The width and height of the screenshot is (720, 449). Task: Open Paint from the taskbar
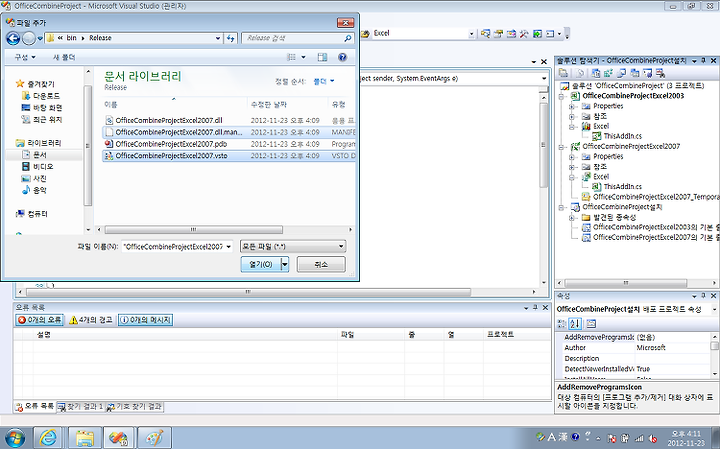[154, 437]
